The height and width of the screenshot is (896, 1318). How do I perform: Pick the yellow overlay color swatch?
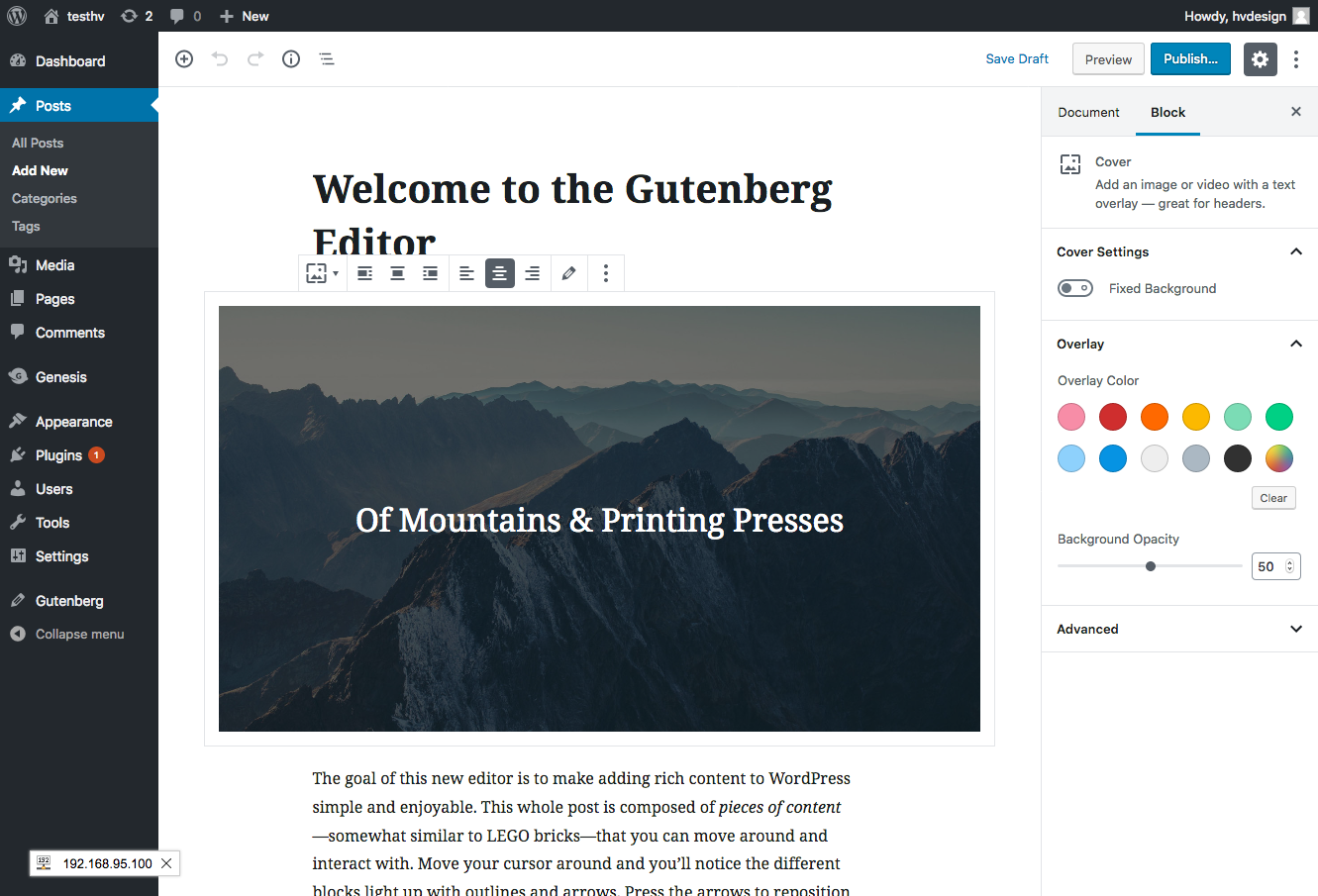coord(1196,417)
